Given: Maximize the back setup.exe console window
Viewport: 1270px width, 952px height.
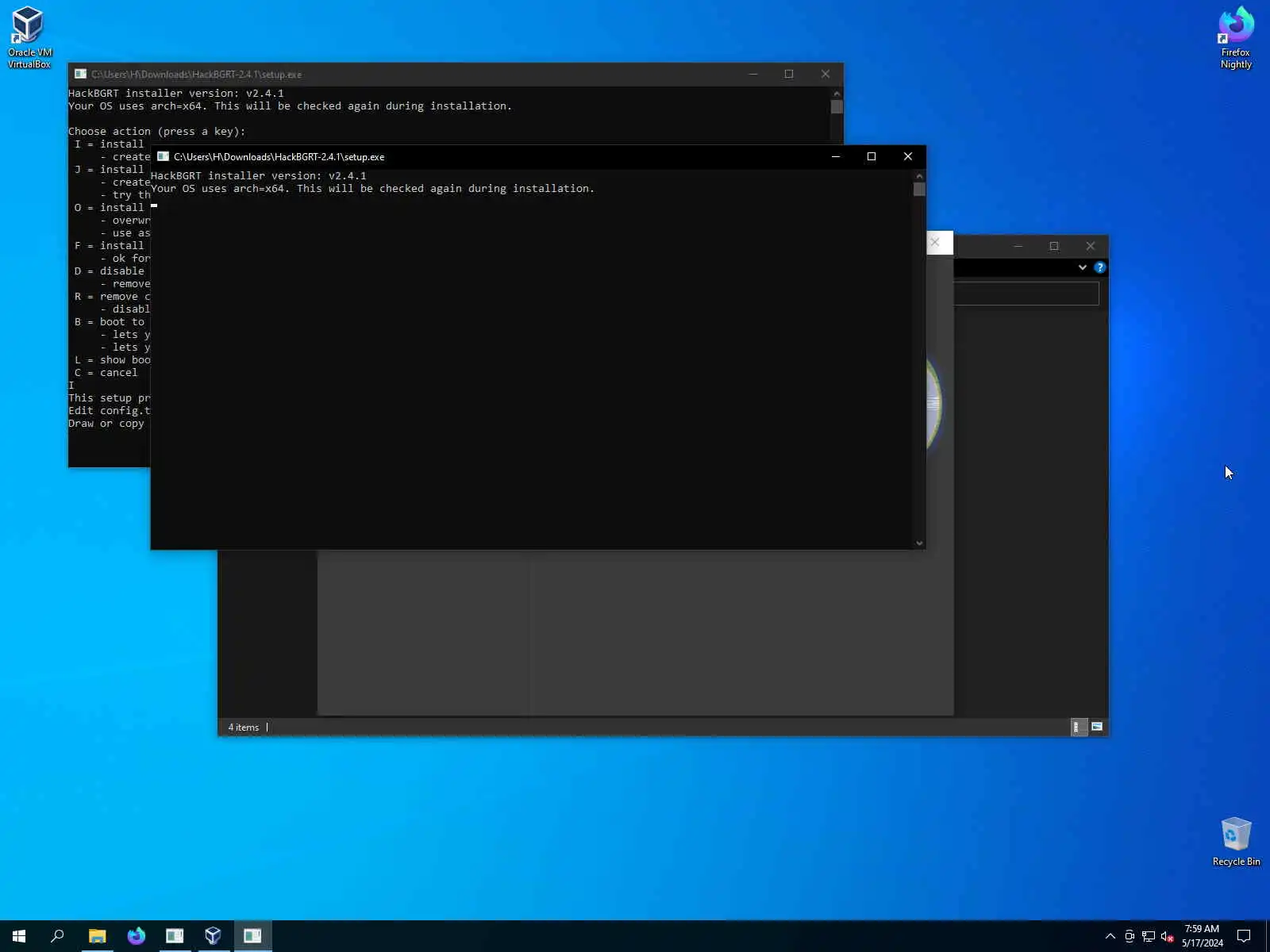Looking at the screenshot, I should tap(789, 74).
